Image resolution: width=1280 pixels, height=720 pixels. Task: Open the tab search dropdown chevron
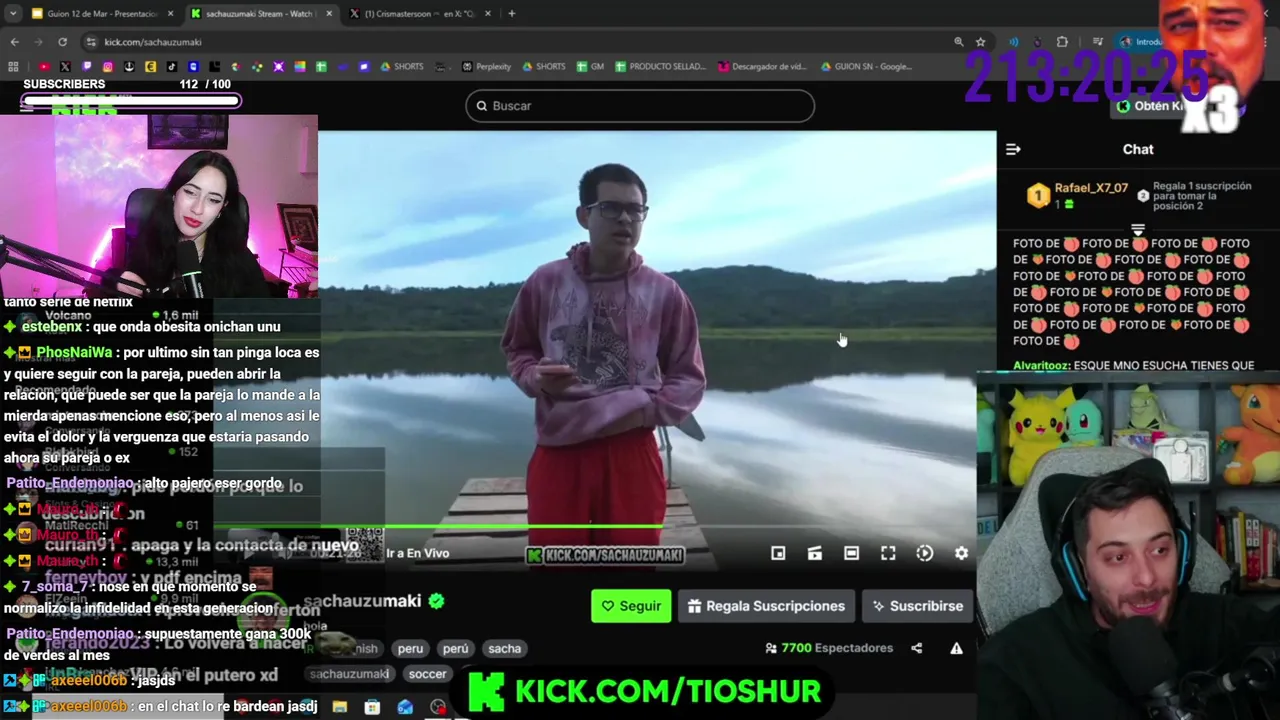point(12,13)
